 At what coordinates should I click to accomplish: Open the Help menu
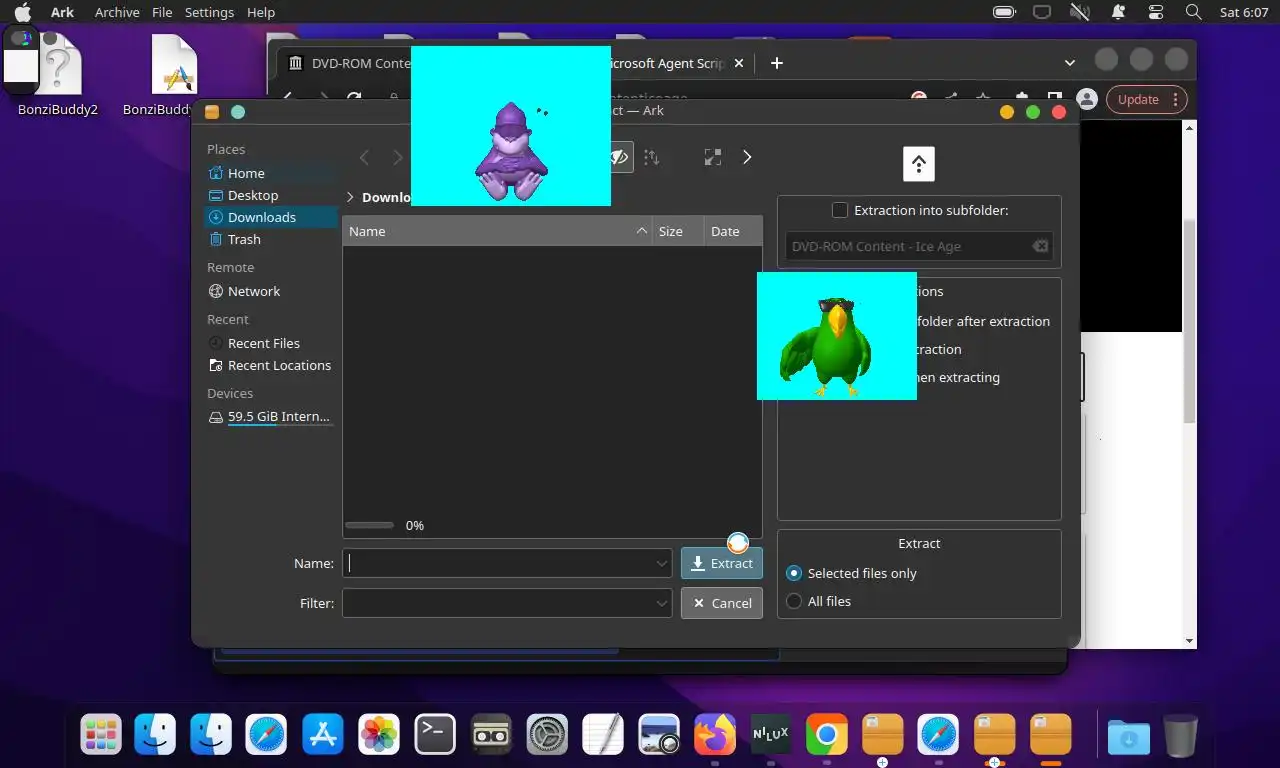click(x=261, y=12)
